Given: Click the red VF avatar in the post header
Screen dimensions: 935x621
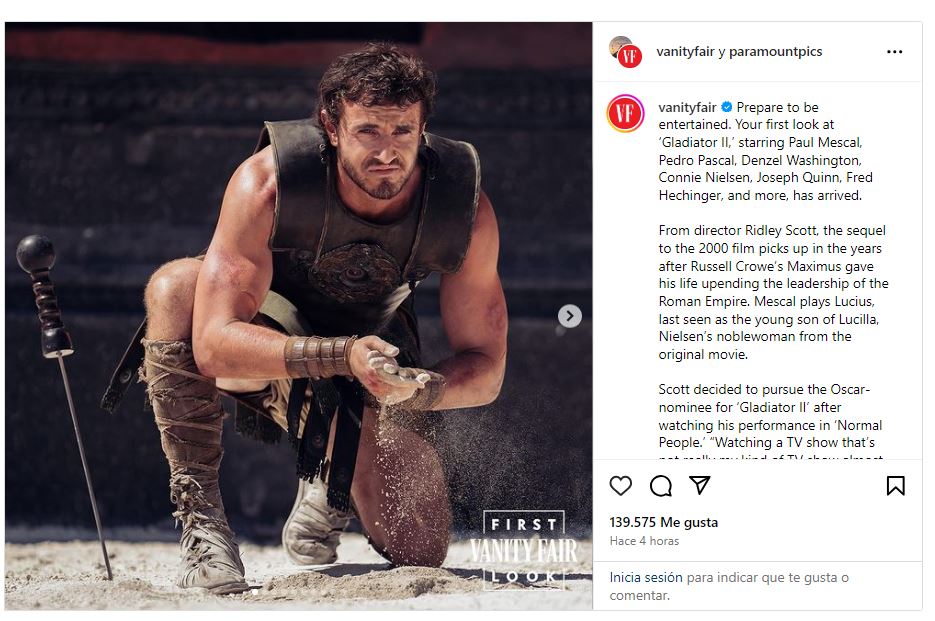Looking at the screenshot, I should pyautogui.click(x=630, y=56).
